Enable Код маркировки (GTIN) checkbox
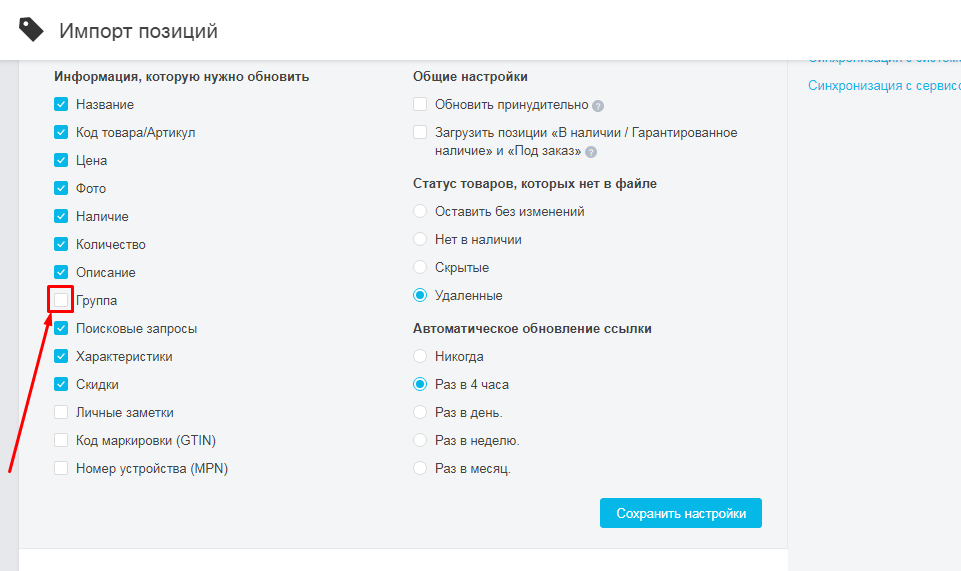This screenshot has width=961, height=571. pos(61,440)
